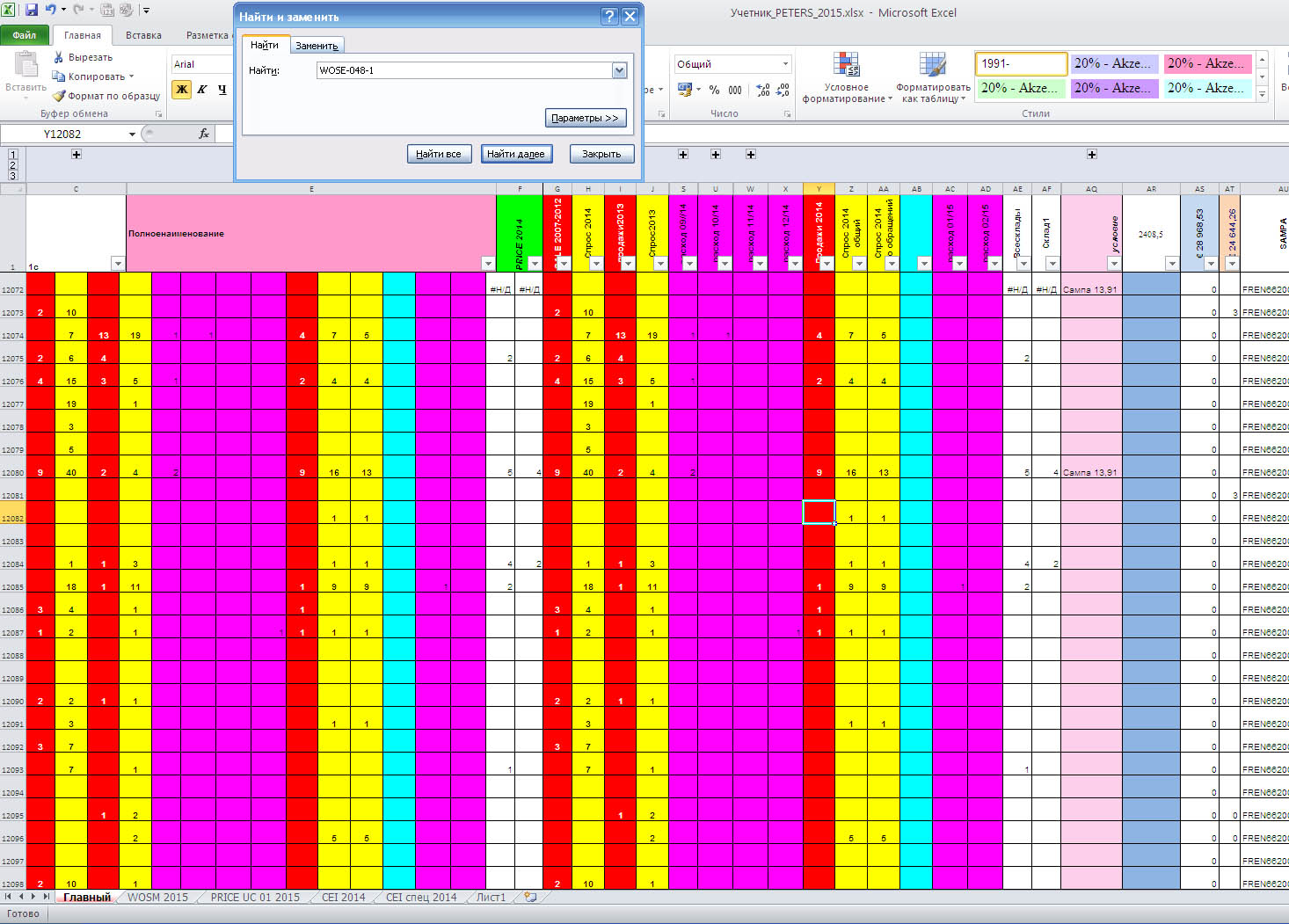
Task: Open the Общий number format dropdown
Action: [x=785, y=64]
